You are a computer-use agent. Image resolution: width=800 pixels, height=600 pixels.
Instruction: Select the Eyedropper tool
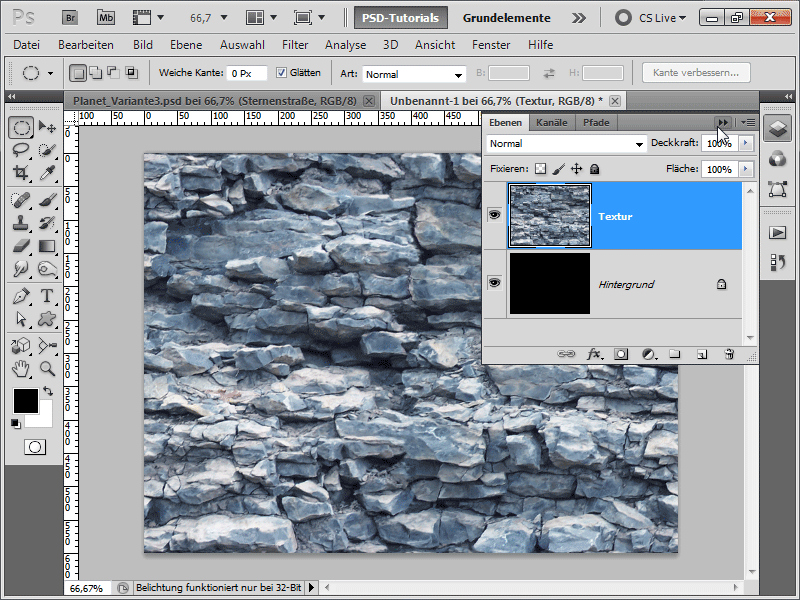pos(47,173)
